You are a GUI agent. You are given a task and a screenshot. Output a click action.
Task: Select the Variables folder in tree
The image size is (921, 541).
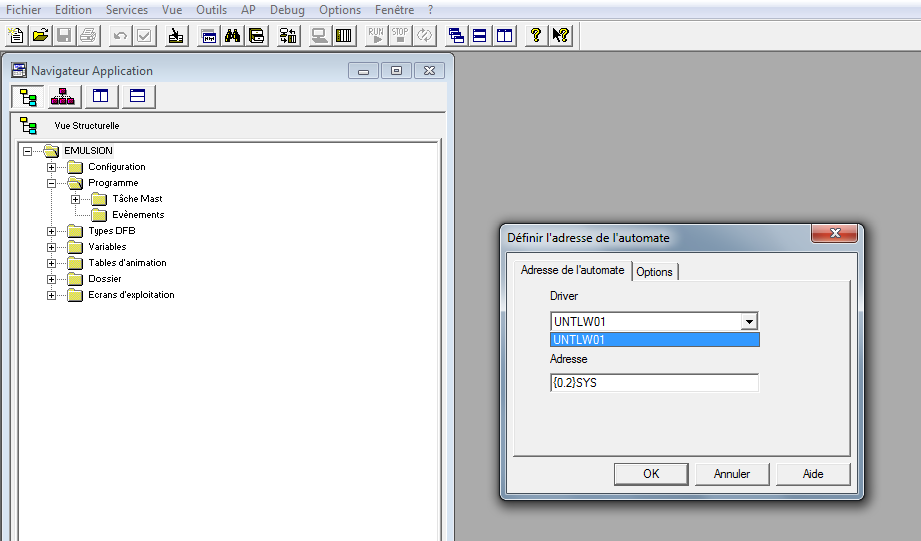[x=107, y=247]
